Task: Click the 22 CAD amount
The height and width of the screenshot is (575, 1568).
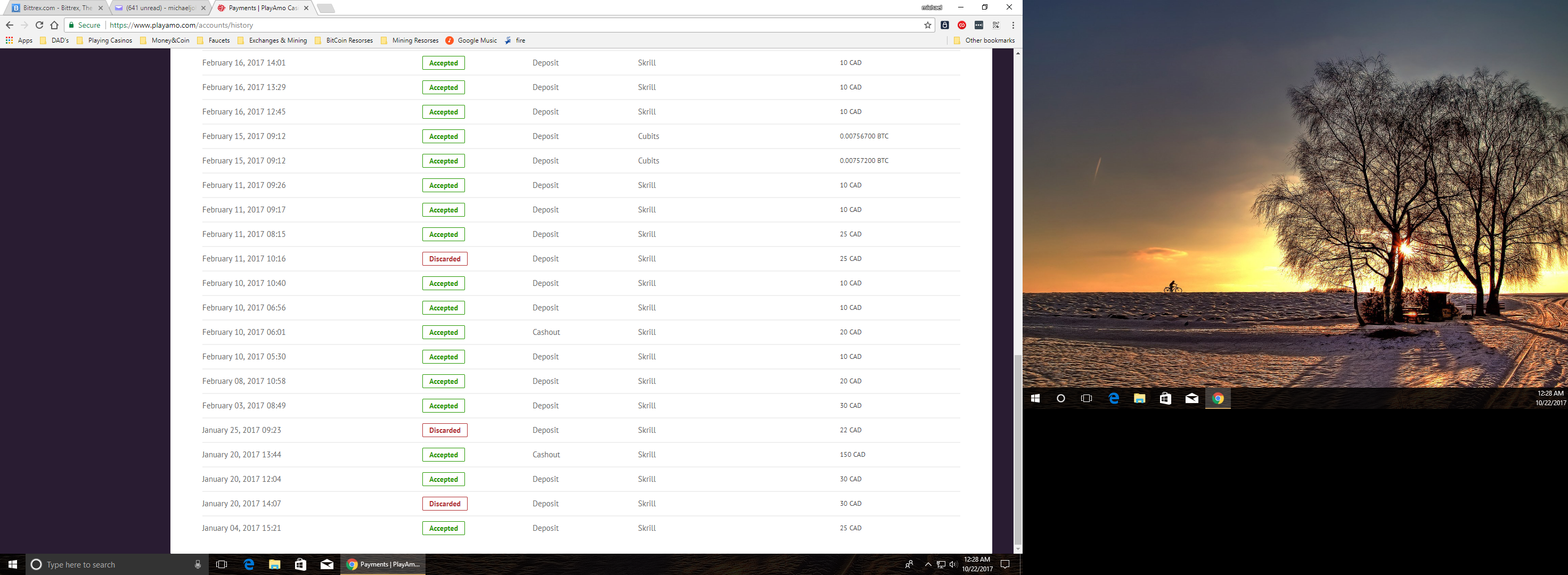Action: coord(851,430)
